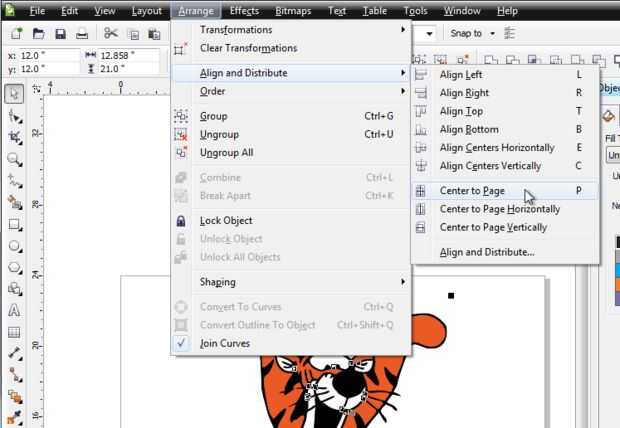This screenshot has width=620, height=428.
Task: Expand the Transformations submenu
Action: (292, 30)
